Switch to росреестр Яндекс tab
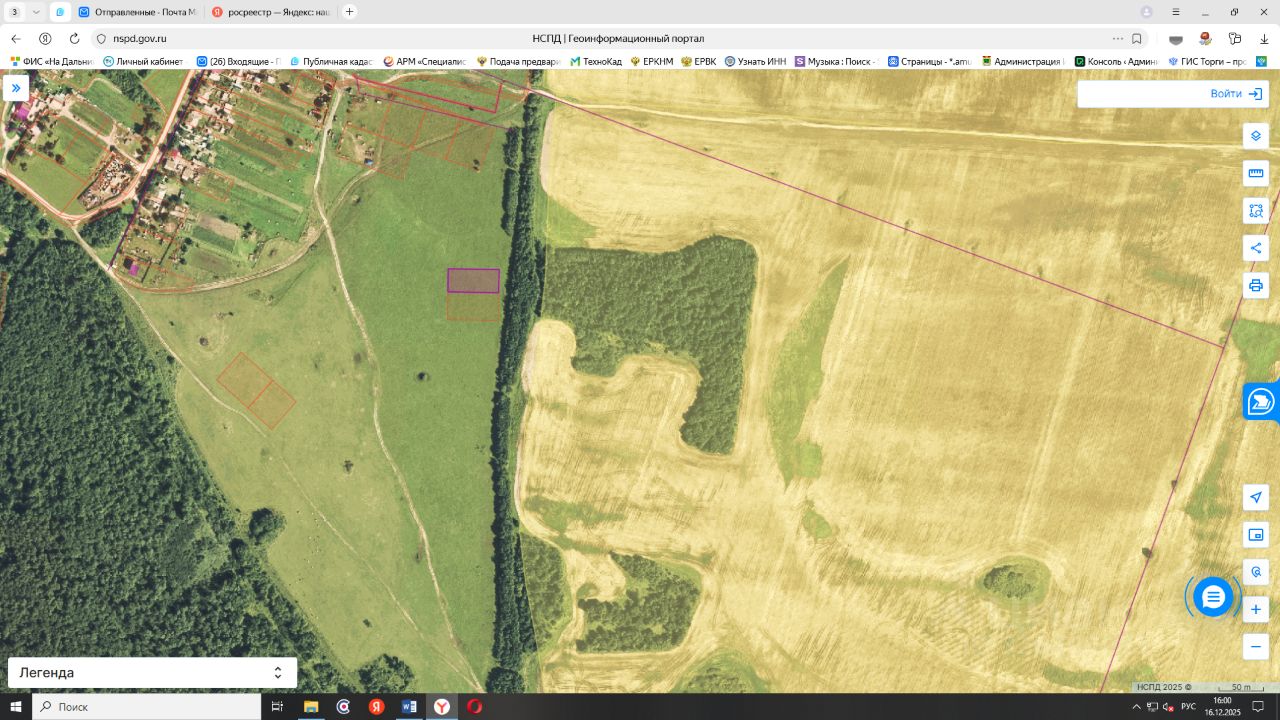The width and height of the screenshot is (1280, 720). [272, 12]
